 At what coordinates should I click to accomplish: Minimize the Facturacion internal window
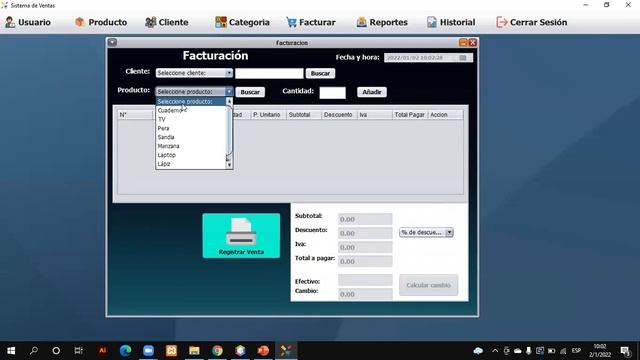(463, 42)
